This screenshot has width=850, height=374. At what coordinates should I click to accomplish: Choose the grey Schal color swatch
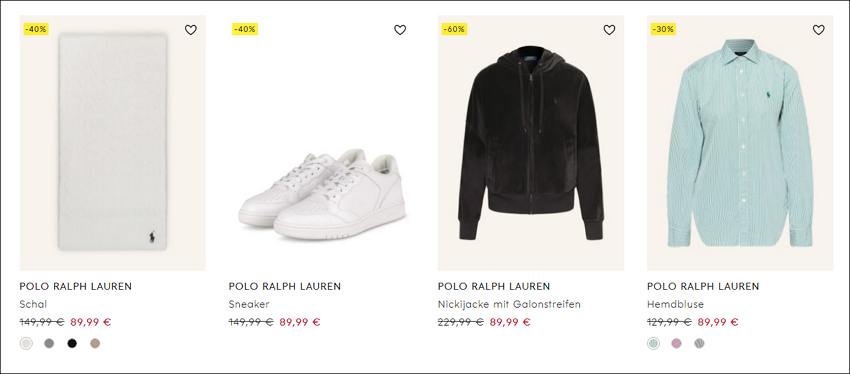[49, 343]
